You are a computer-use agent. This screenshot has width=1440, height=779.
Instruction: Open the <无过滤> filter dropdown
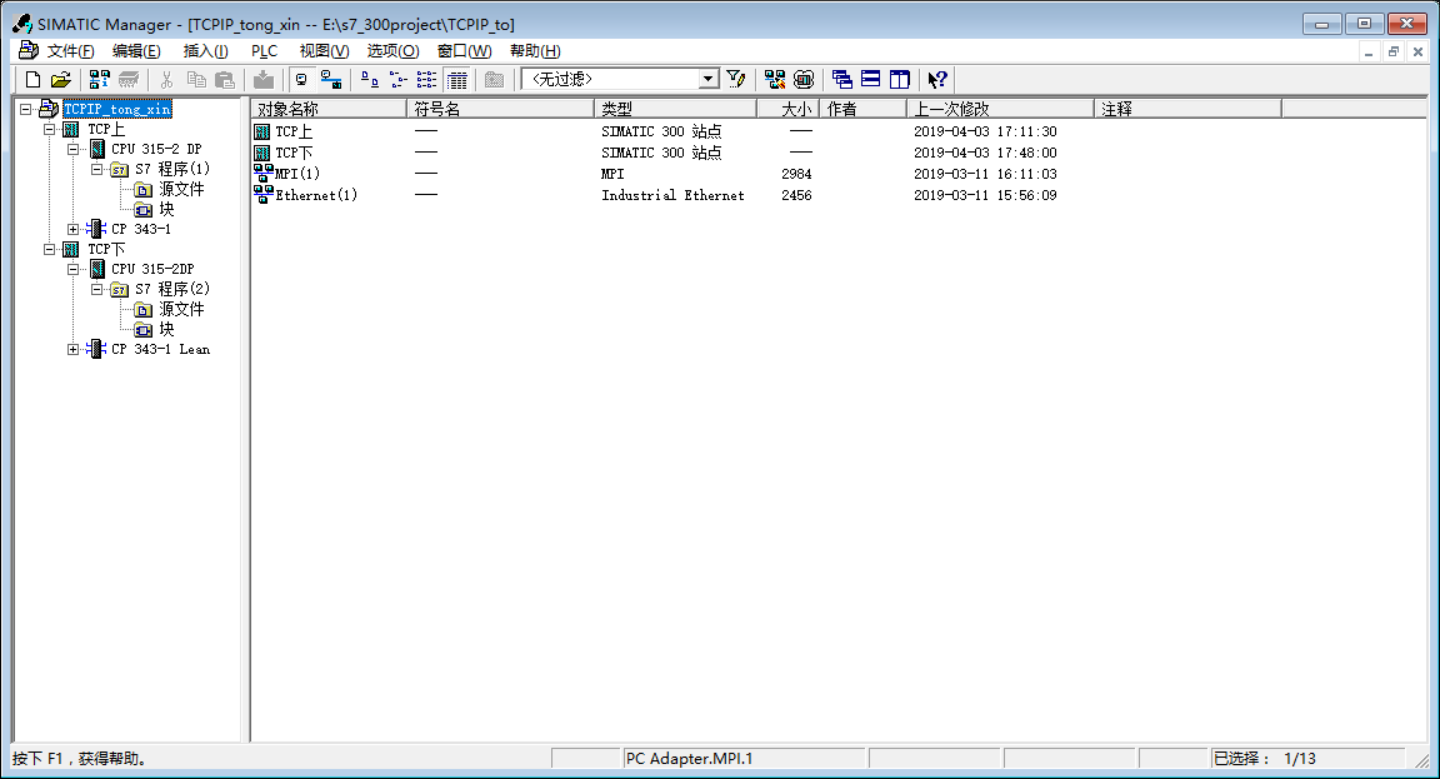(708, 78)
